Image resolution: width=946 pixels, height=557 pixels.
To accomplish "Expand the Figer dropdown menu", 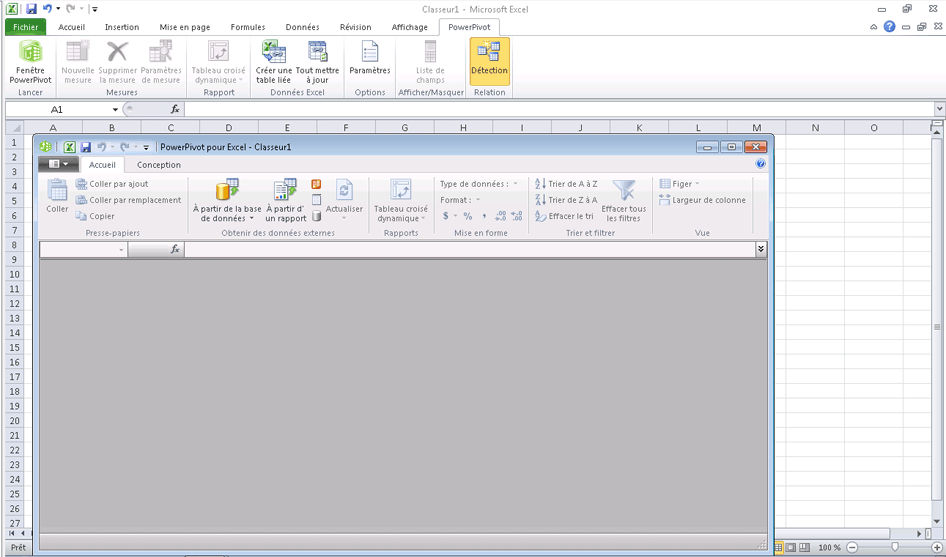I will (680, 184).
